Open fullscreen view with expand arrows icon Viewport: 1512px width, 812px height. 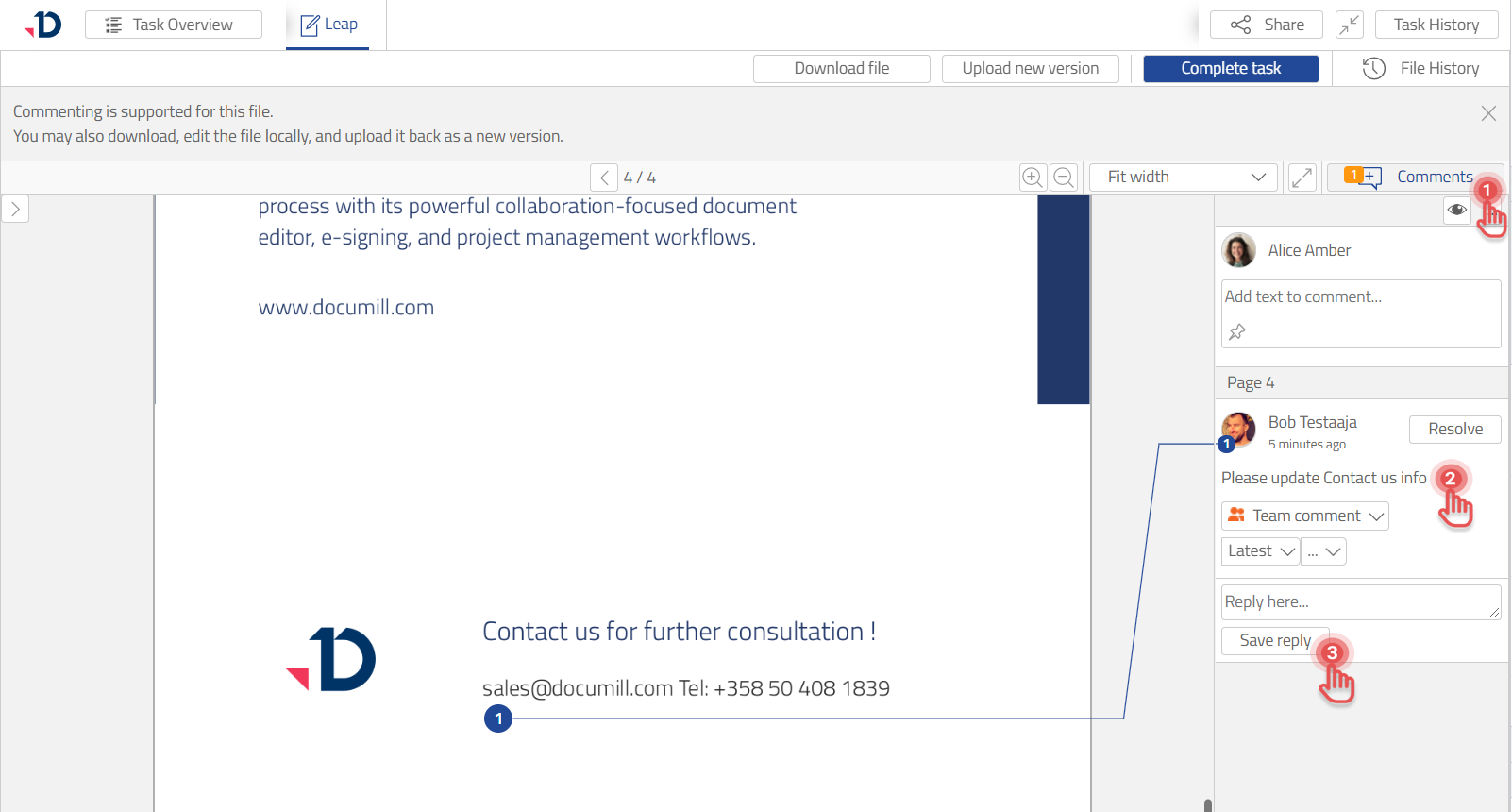point(1302,178)
